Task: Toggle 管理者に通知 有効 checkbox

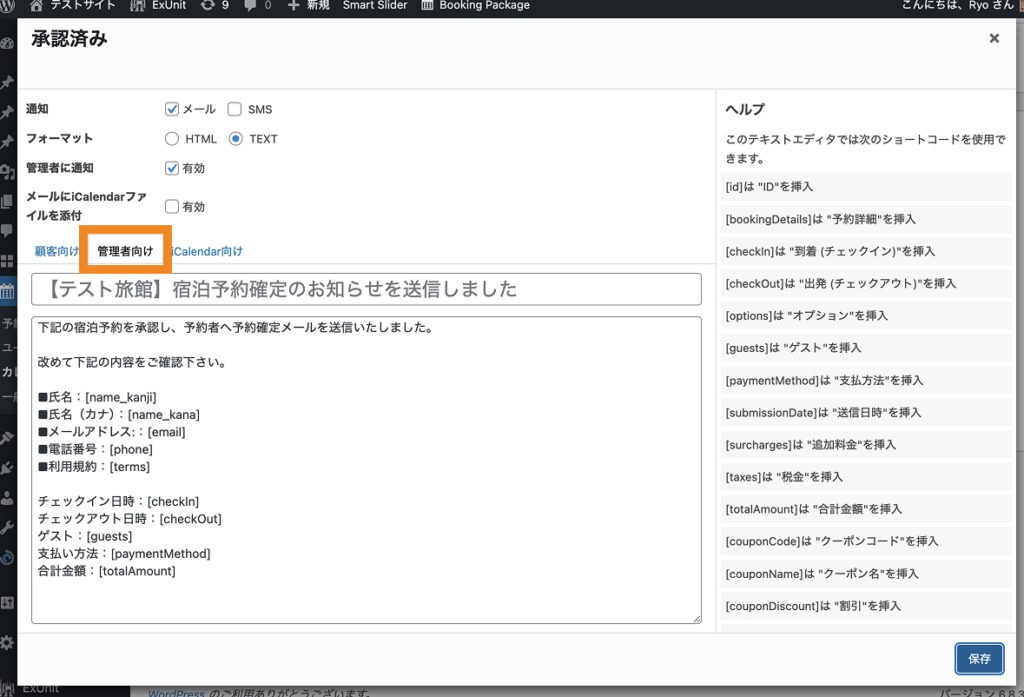Action: pos(172,168)
